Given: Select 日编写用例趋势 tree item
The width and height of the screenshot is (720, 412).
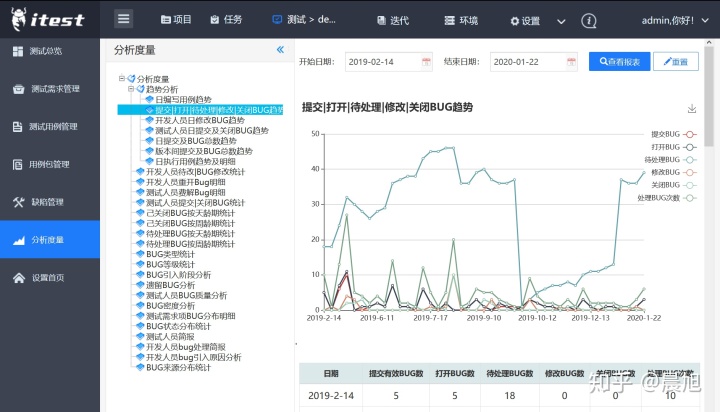Looking at the screenshot, I should [183, 99].
